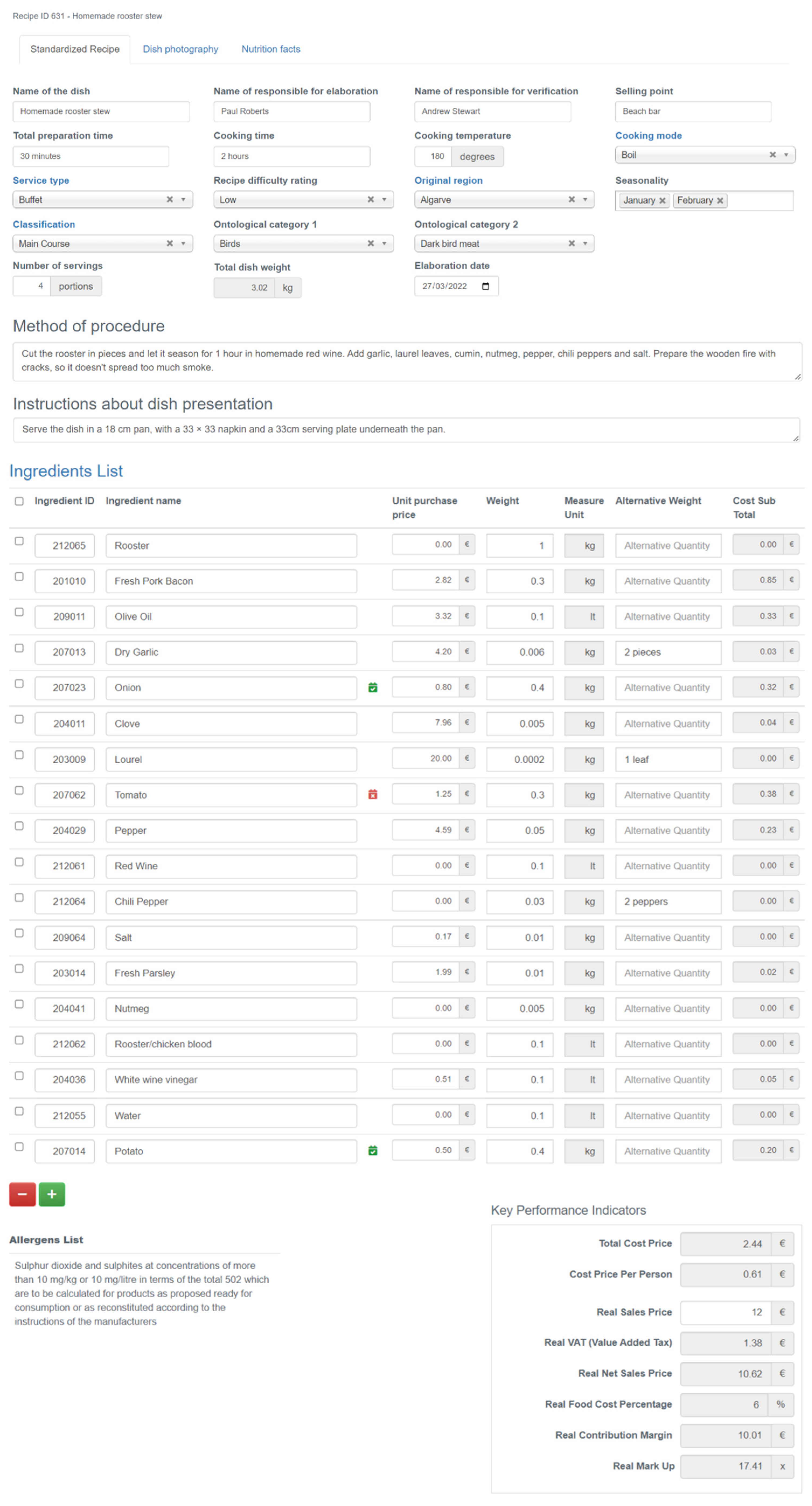Click the green calendar icon beside Potato
812x1506 pixels.
pos(372,1151)
